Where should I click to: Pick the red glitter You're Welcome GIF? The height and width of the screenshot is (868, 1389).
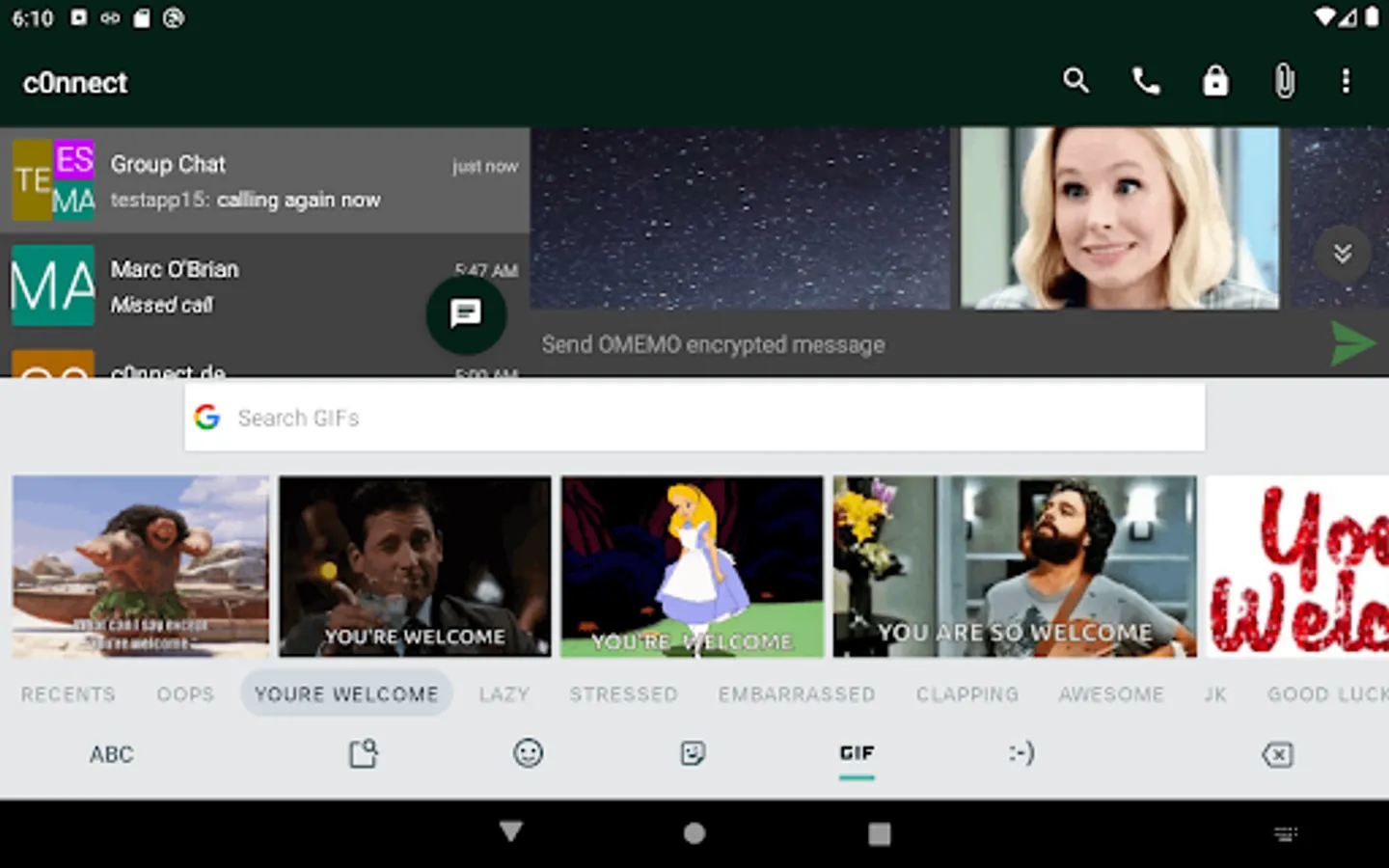click(1297, 566)
